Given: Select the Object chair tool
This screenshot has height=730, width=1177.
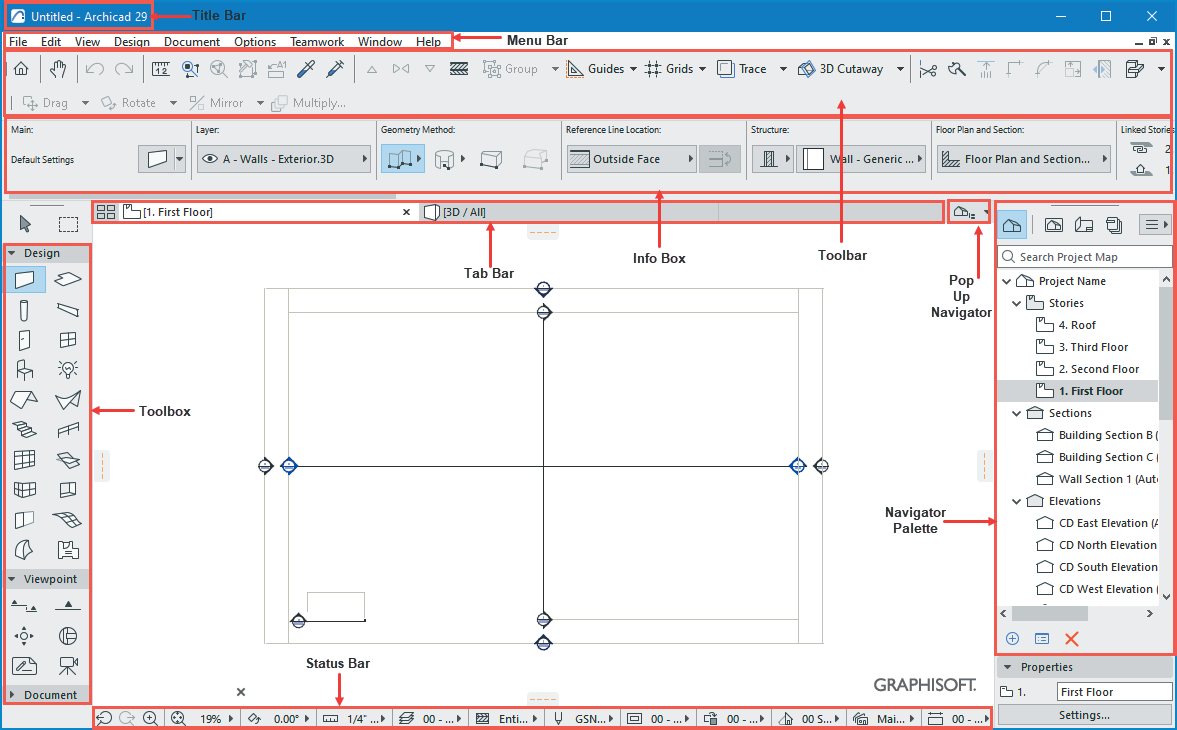Looking at the screenshot, I should coord(25,369).
